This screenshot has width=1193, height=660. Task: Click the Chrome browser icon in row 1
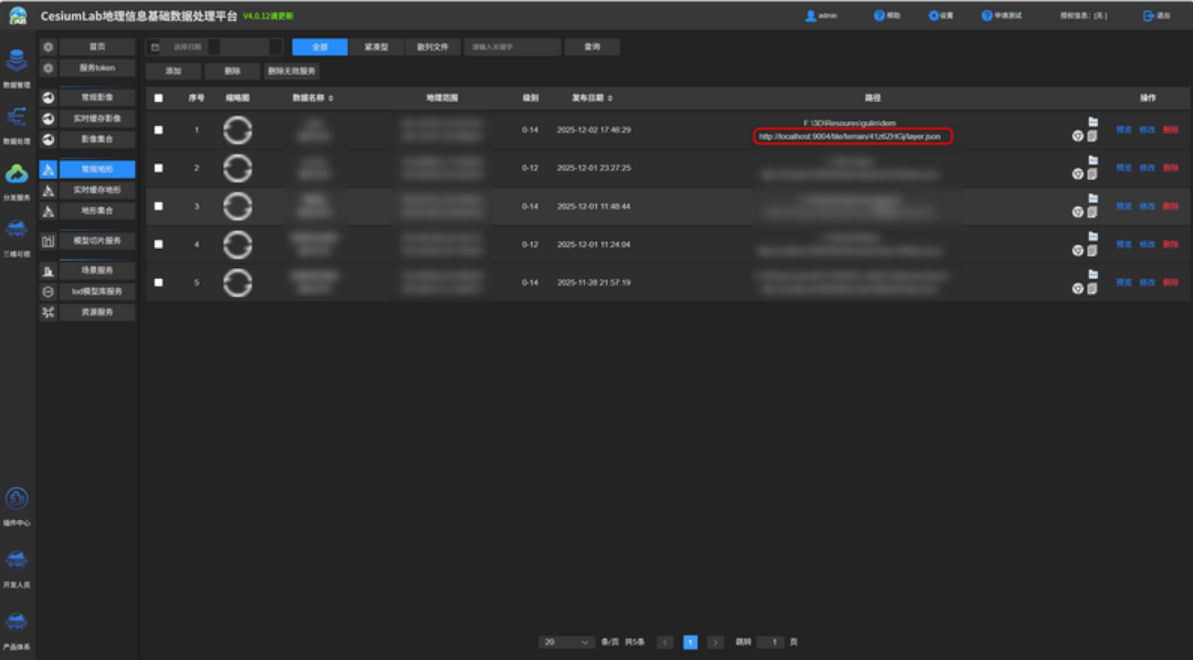(x=1077, y=136)
